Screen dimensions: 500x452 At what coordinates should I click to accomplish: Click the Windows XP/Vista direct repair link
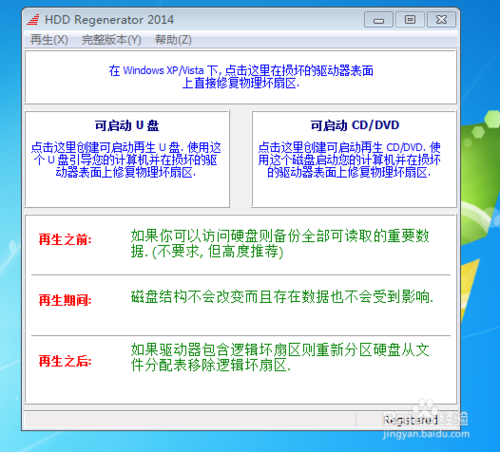click(x=241, y=77)
